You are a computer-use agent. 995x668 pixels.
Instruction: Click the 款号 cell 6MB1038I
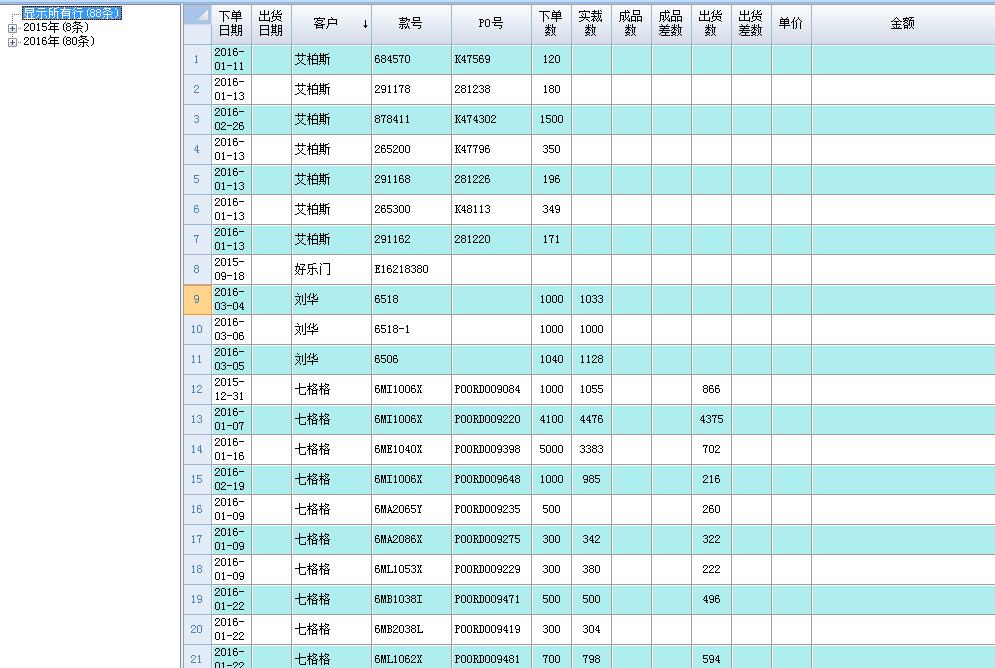(411, 599)
